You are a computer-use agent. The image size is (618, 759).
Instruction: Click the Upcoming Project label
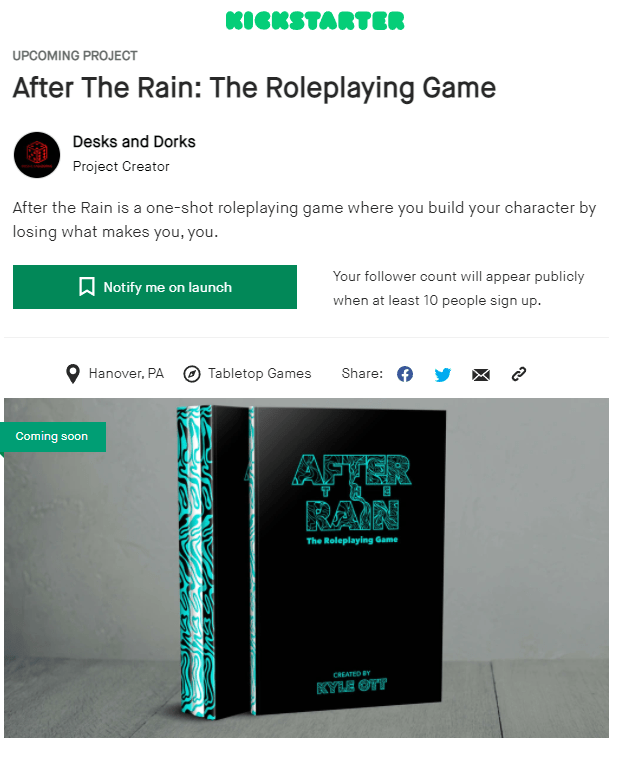[75, 56]
